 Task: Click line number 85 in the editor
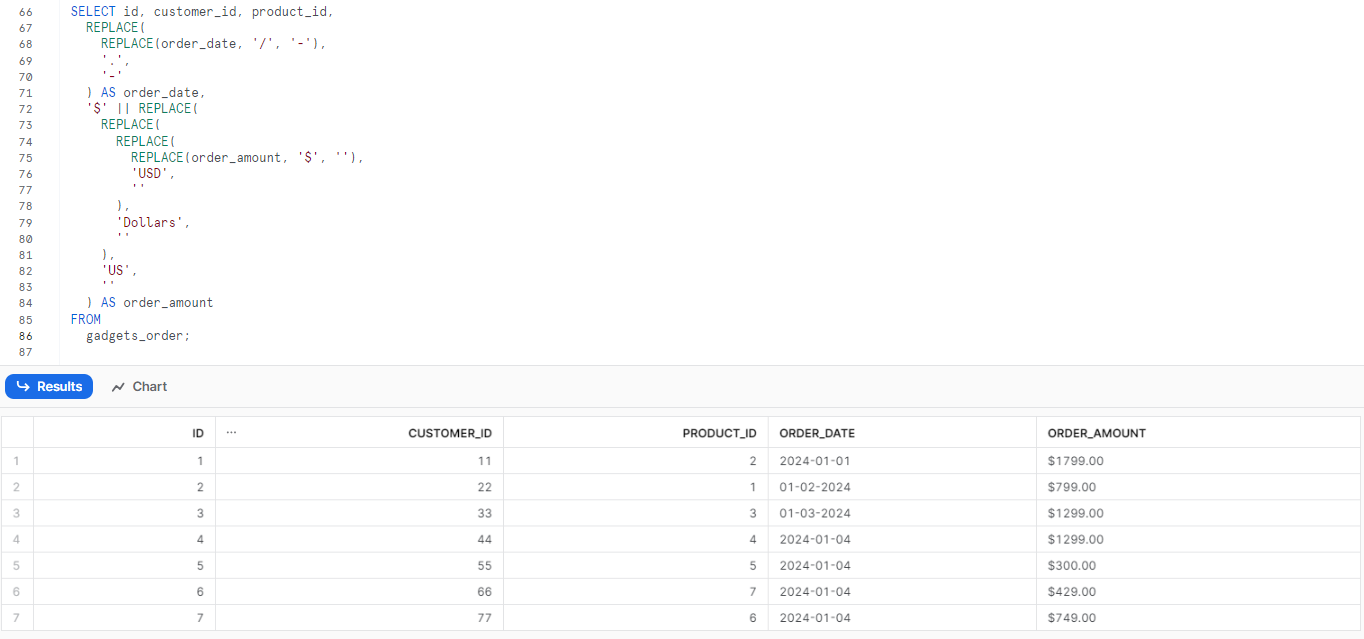tap(24, 319)
